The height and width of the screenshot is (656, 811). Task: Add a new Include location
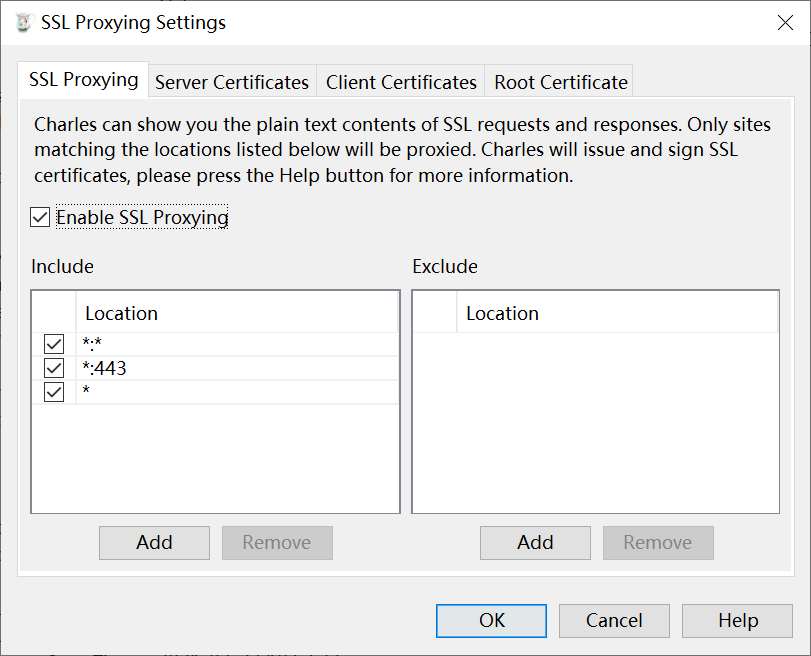pyautogui.click(x=154, y=543)
